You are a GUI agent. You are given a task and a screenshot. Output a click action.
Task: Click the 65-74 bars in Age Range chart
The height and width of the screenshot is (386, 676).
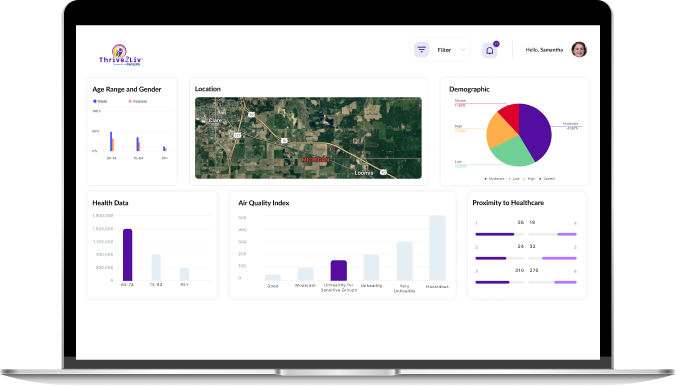112,141
